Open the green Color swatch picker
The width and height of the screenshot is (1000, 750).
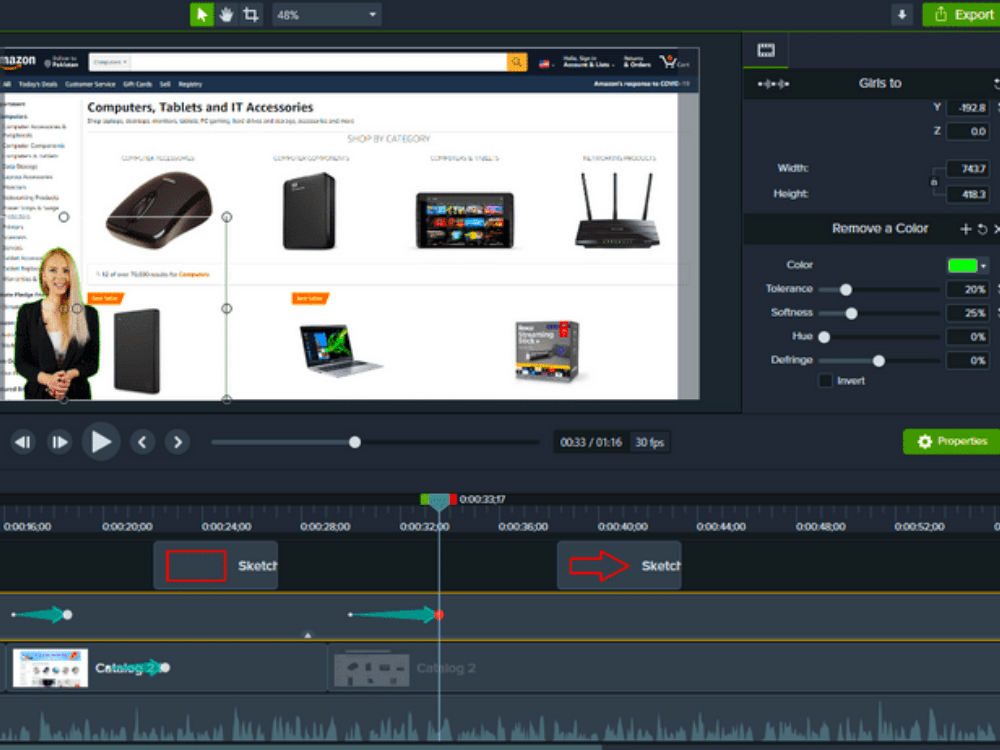click(x=962, y=265)
